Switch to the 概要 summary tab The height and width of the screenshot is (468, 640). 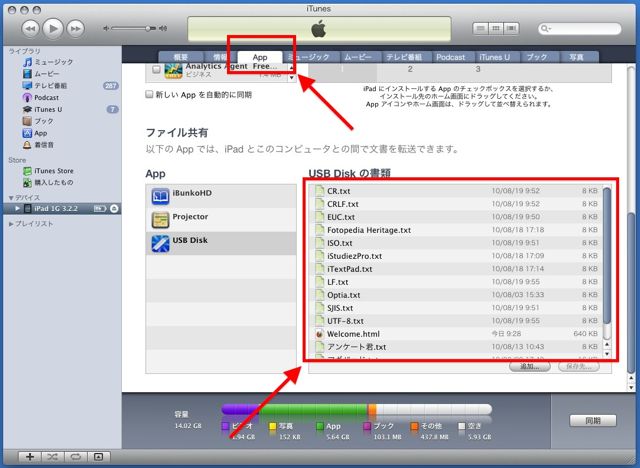pyautogui.click(x=181, y=57)
